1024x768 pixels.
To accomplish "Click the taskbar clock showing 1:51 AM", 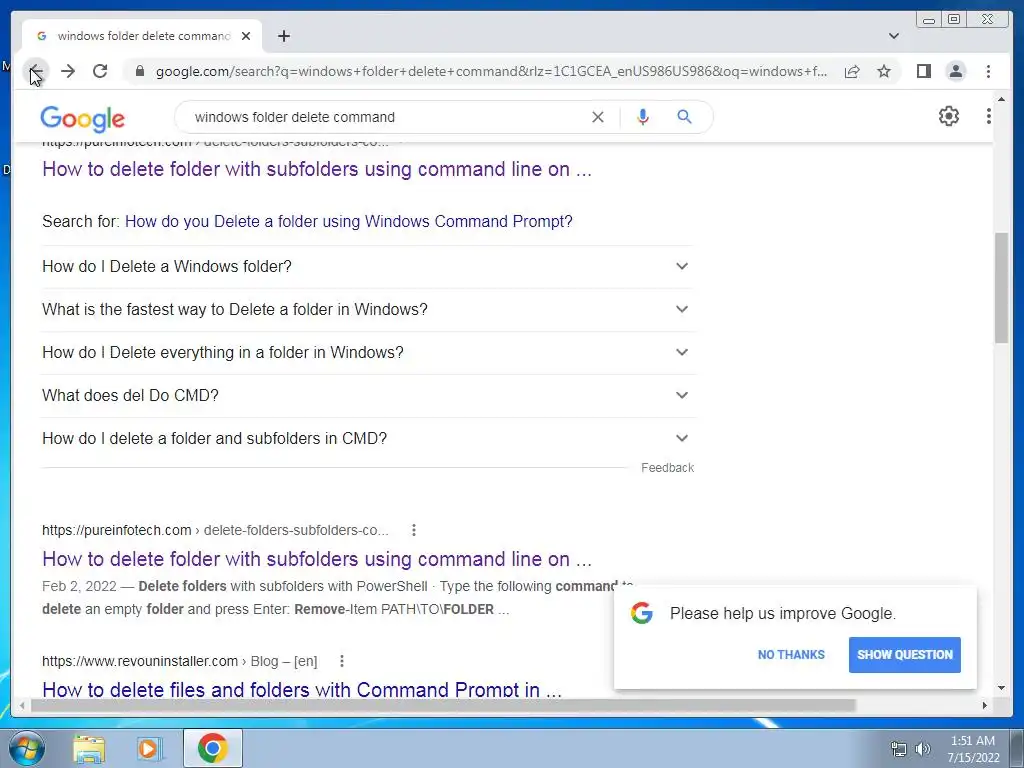I will click(x=973, y=748).
